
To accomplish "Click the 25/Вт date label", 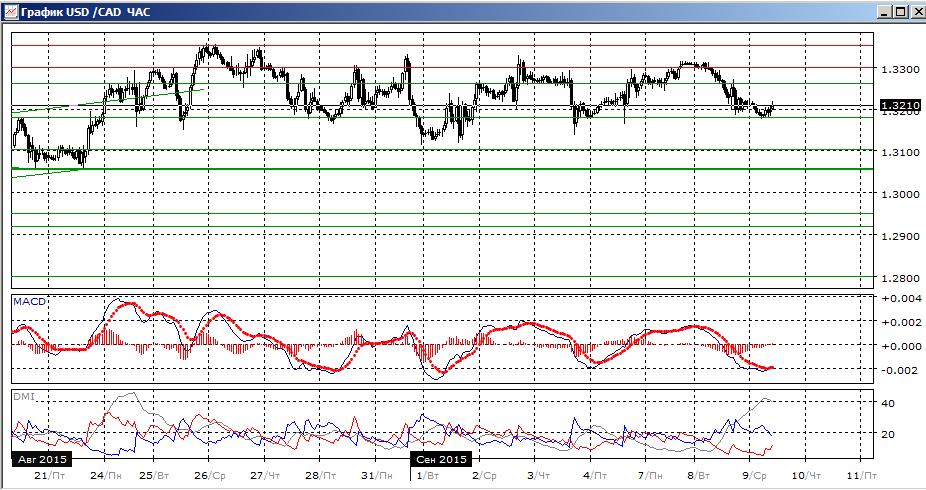I will pos(155,475).
